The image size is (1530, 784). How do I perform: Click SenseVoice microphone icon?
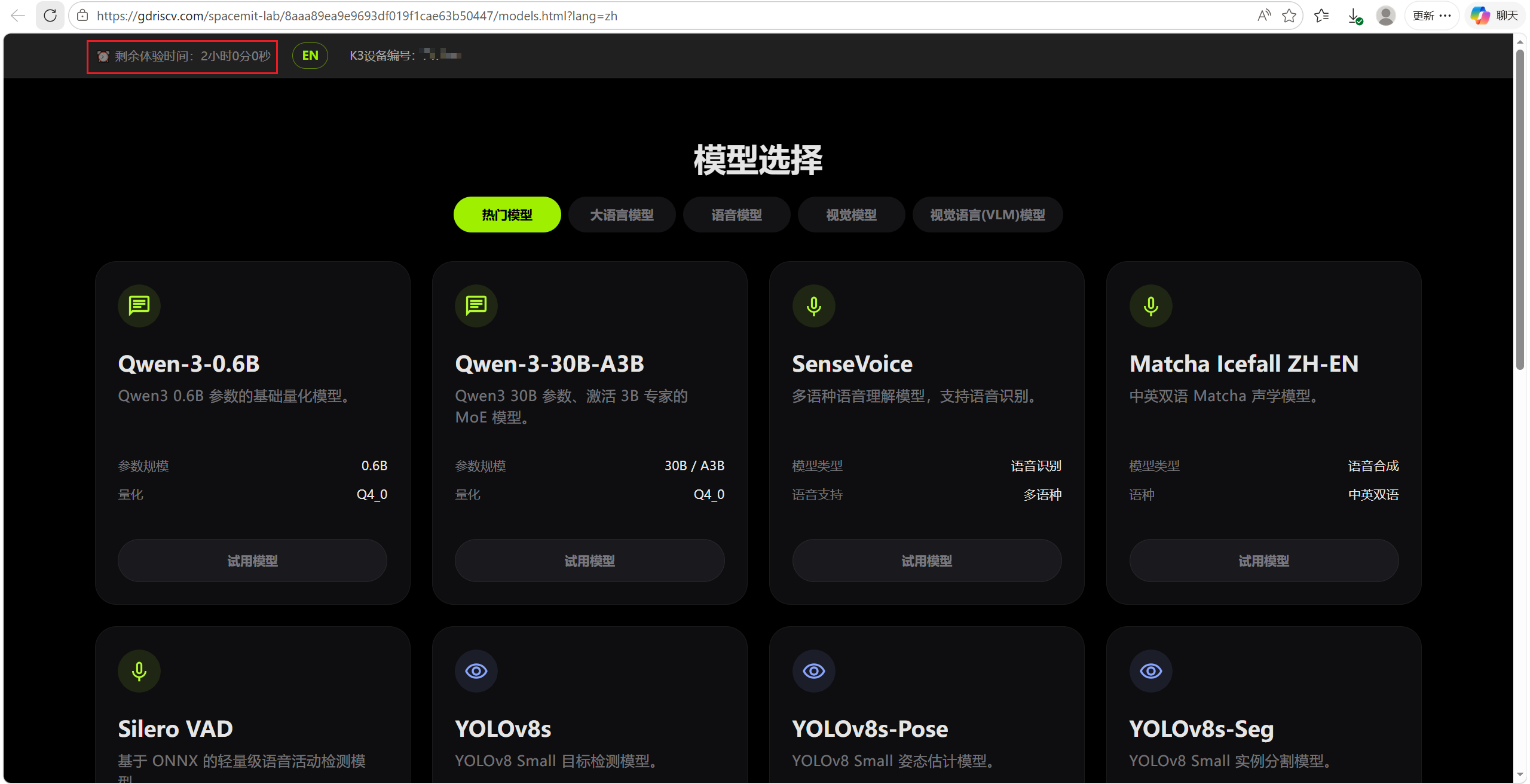click(814, 306)
